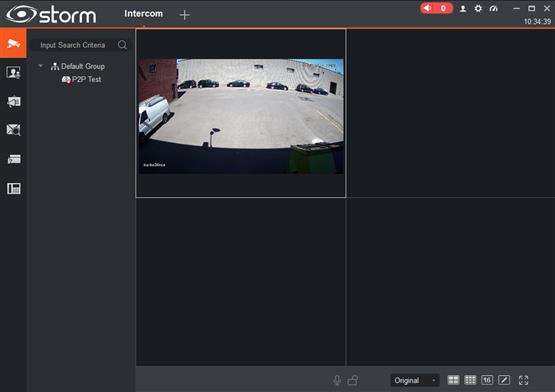
Task: Open the intercom panel sidebar icon
Action: 13,188
